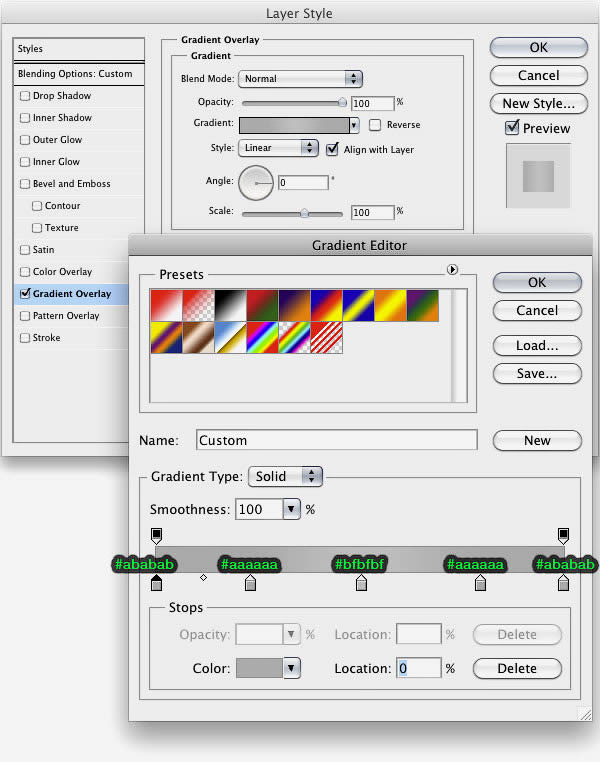Image resolution: width=600 pixels, height=762 pixels.
Task: Select the Black to White gradient preset
Action: coord(230,306)
